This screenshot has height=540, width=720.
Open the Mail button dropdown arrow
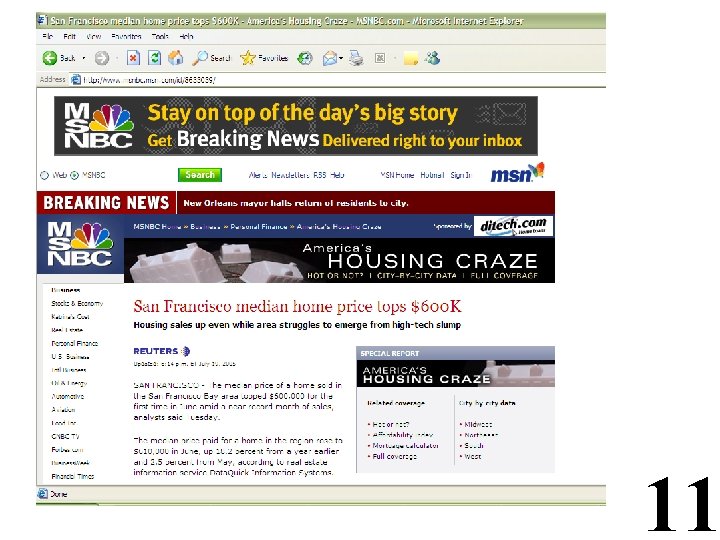(341, 58)
